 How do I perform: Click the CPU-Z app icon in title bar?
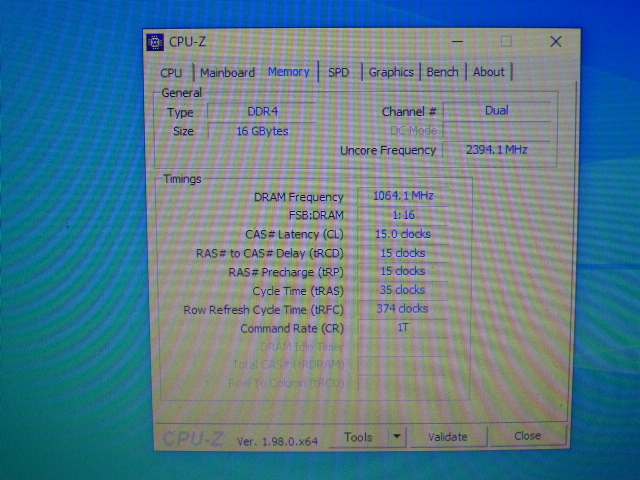155,42
